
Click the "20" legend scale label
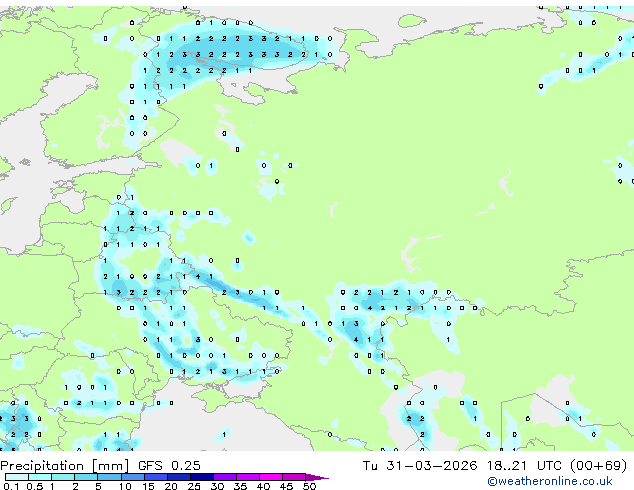(x=171, y=486)
